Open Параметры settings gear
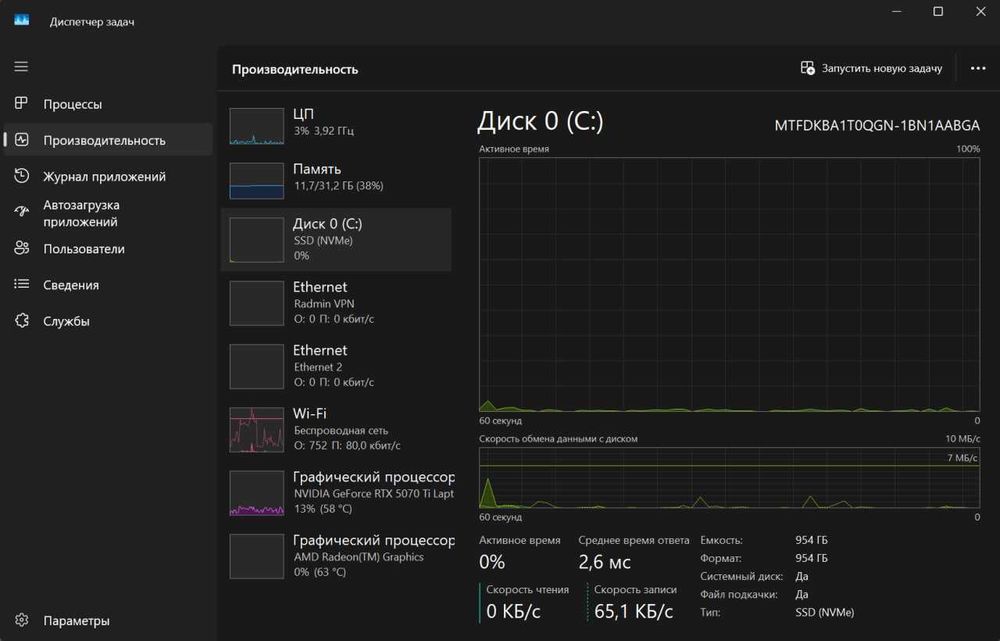This screenshot has width=1000, height=641. (x=21, y=620)
